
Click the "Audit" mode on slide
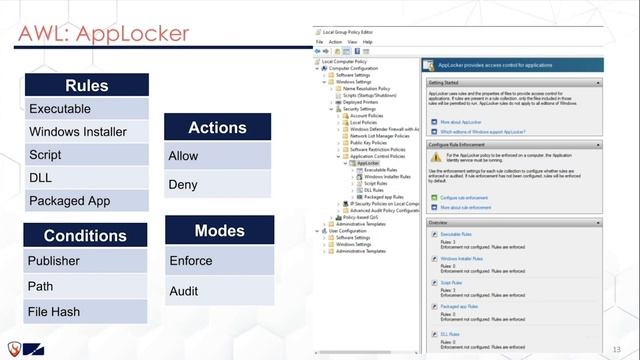220,291
